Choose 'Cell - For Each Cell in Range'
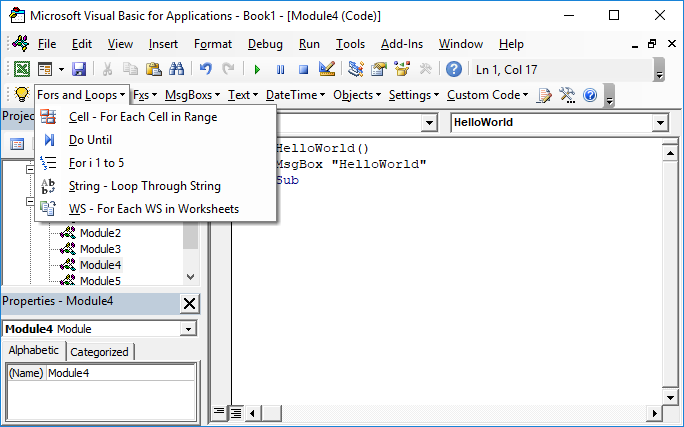The width and height of the screenshot is (684, 427). click(142, 117)
